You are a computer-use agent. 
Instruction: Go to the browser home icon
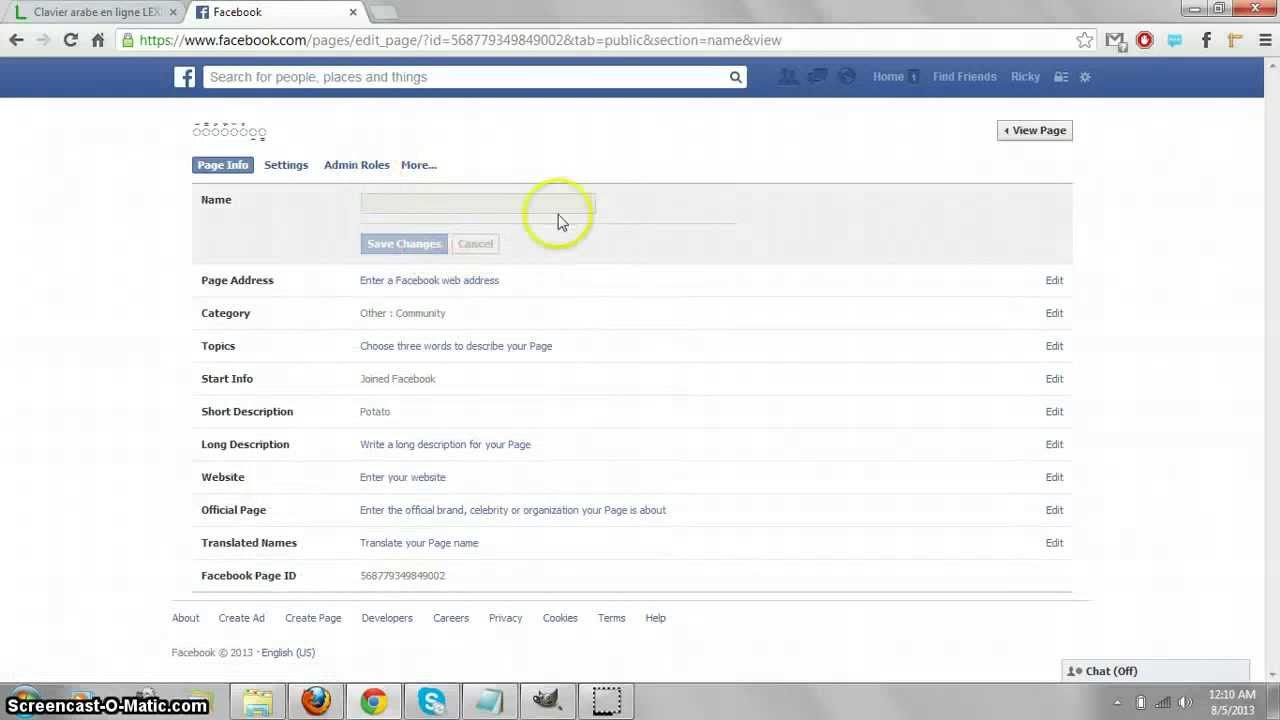(x=97, y=40)
